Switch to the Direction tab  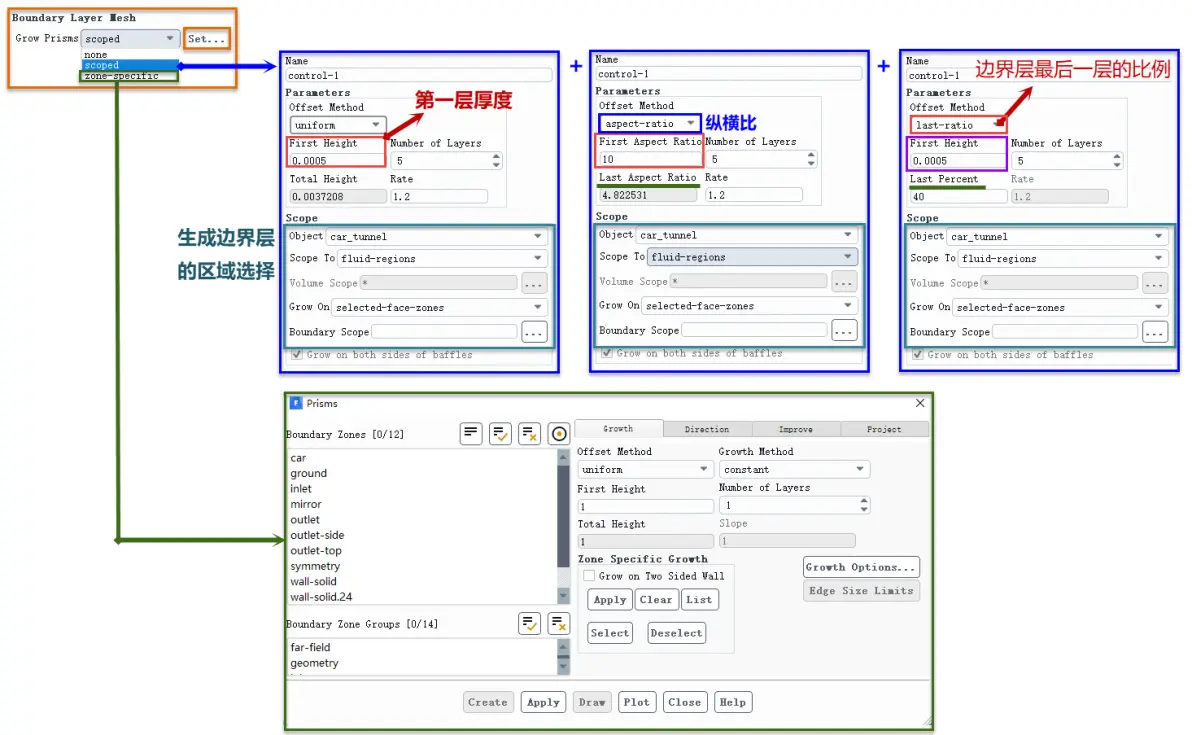coord(706,429)
